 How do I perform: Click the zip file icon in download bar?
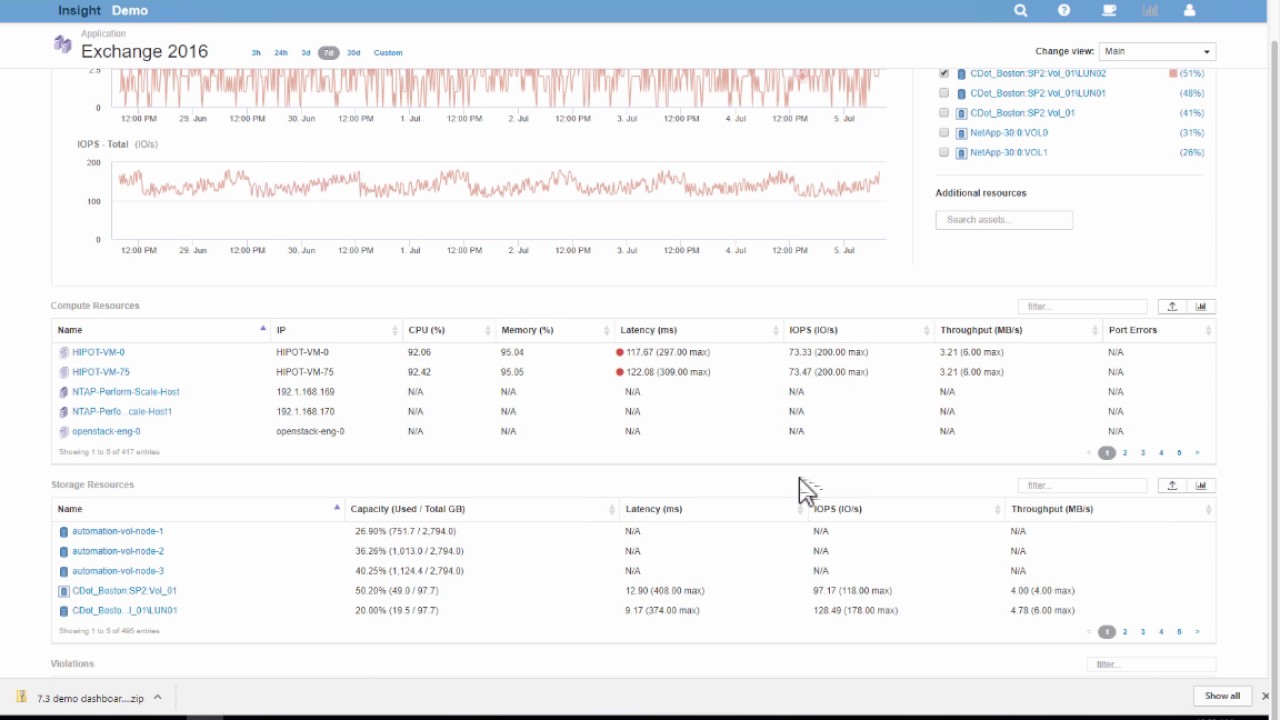[x=22, y=697]
